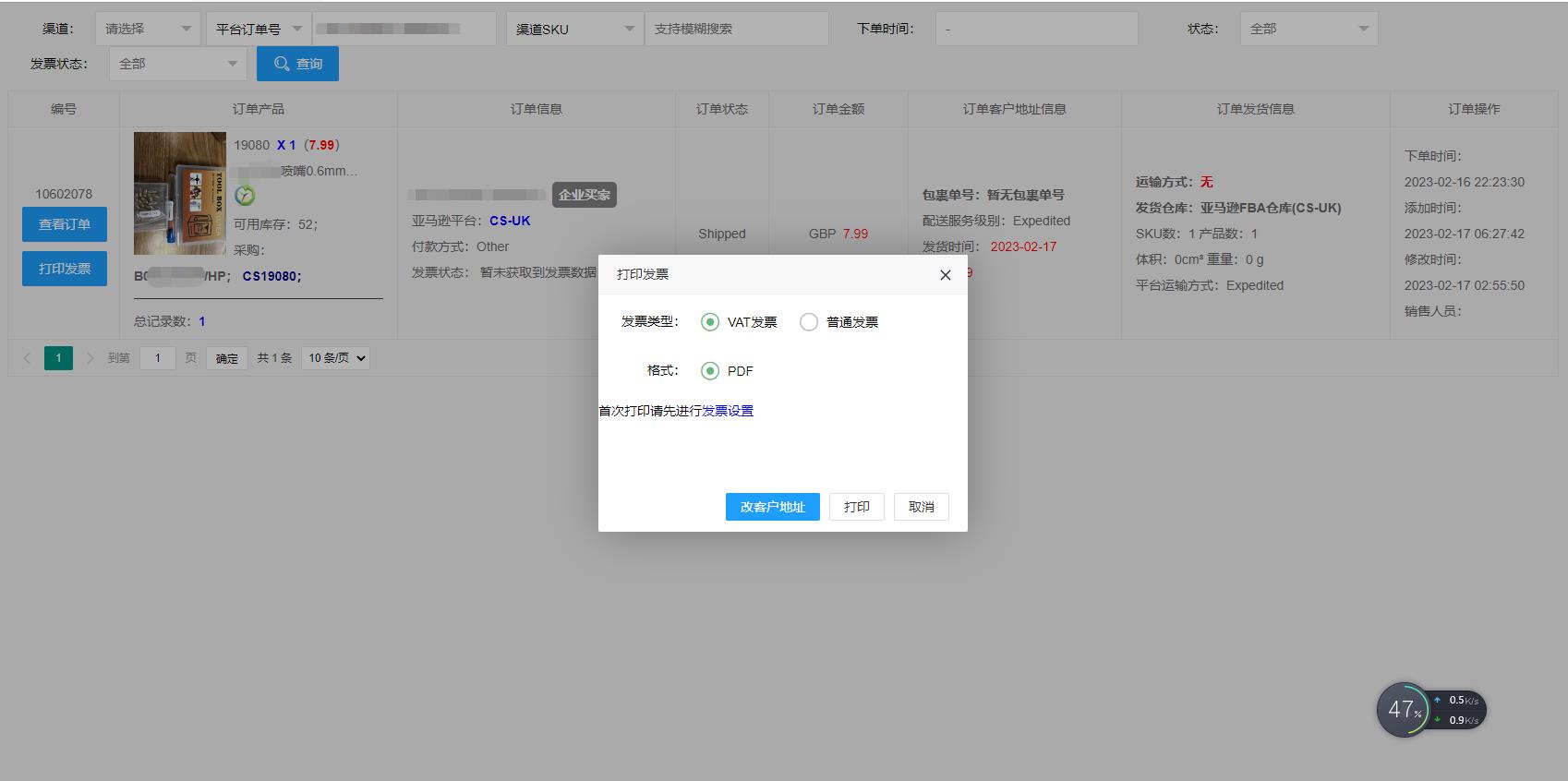Click the 47% network speed widget
1568x781 pixels.
coord(1430,710)
